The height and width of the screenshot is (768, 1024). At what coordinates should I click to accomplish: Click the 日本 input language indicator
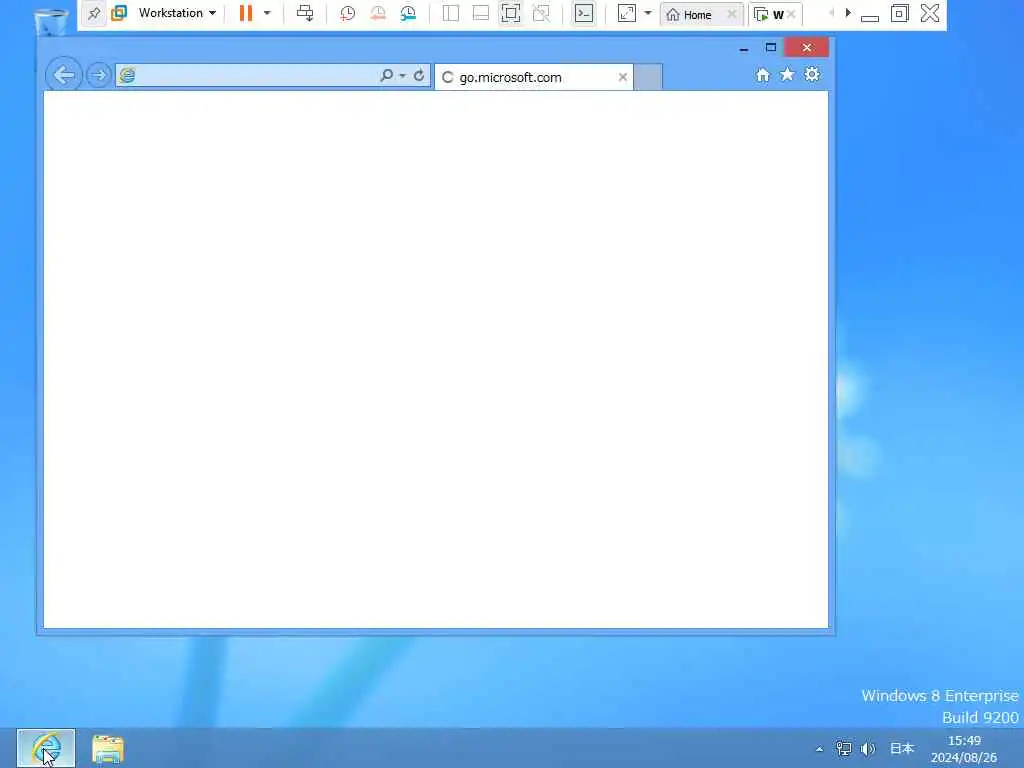(x=902, y=748)
